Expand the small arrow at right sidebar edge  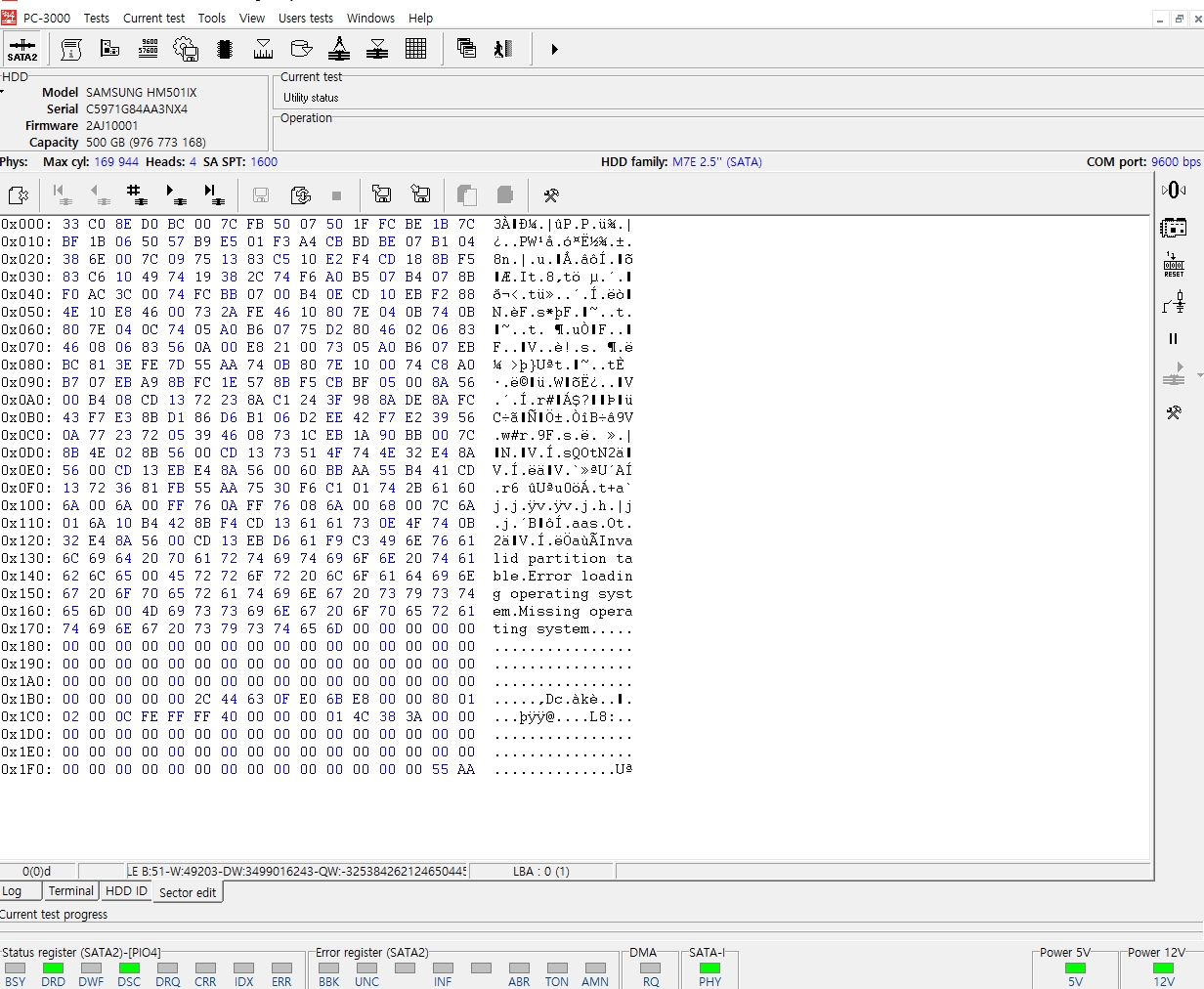(x=1199, y=375)
